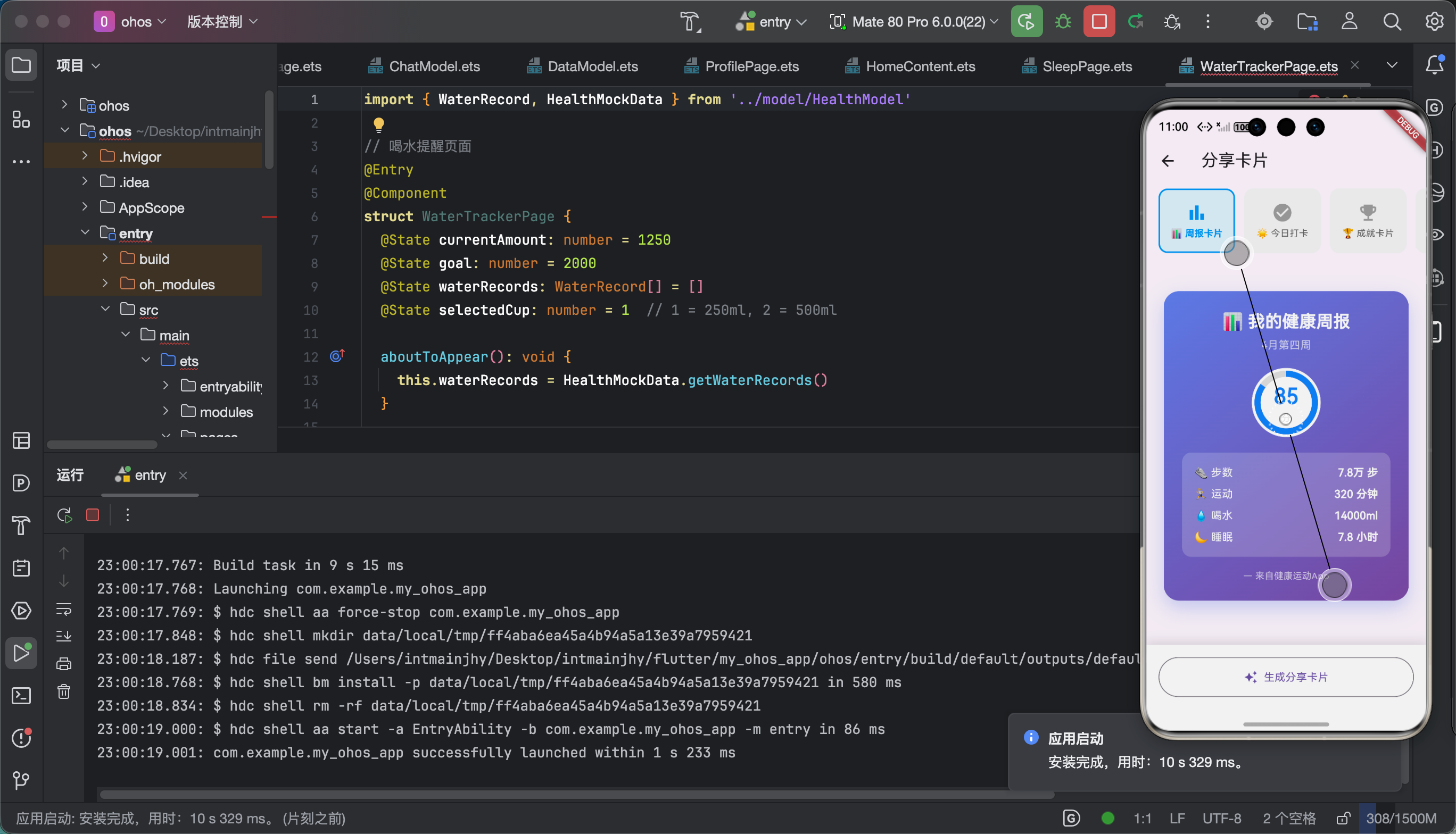Open notifications bell icon

1434,65
